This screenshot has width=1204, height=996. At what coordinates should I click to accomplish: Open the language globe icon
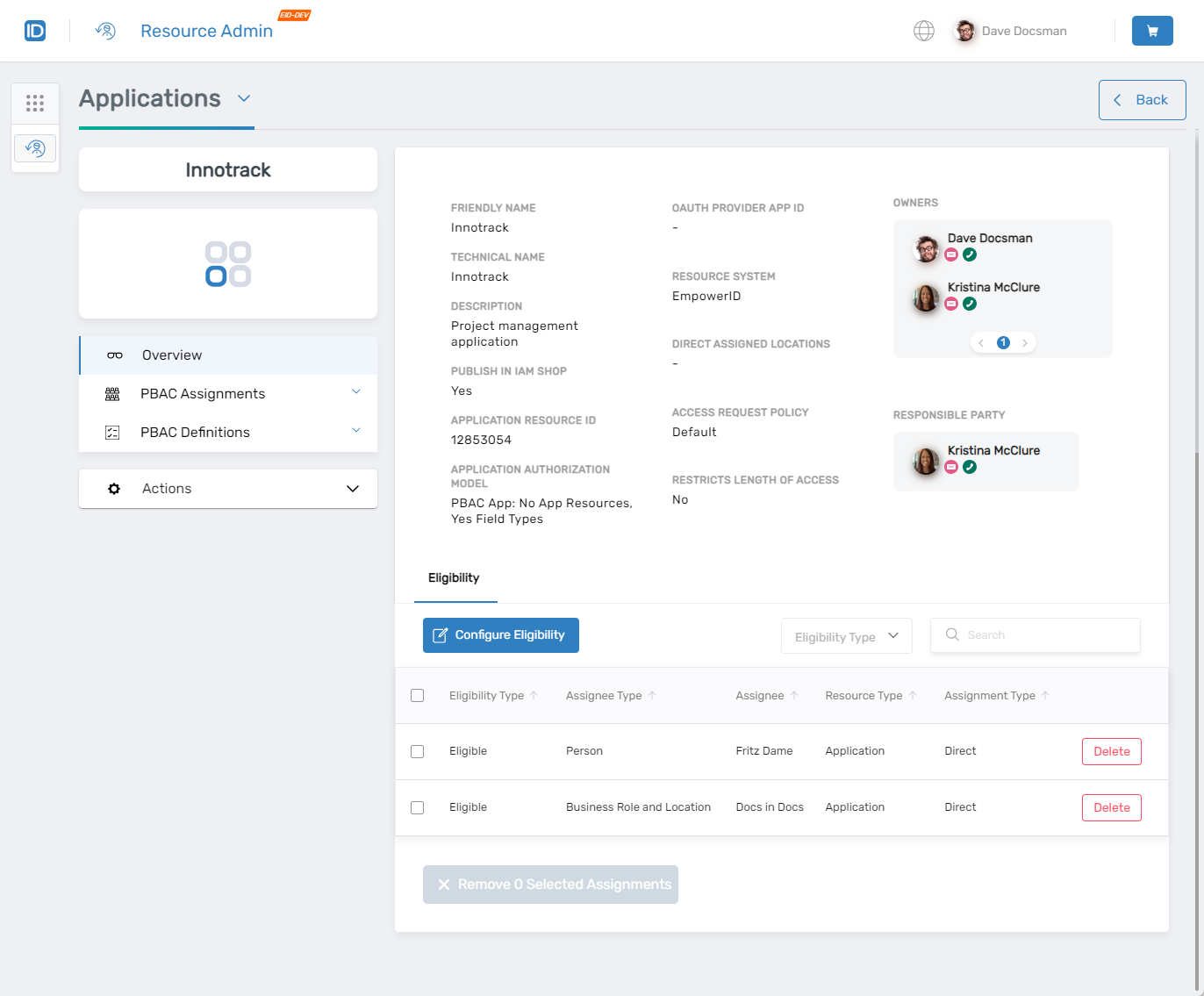click(924, 30)
